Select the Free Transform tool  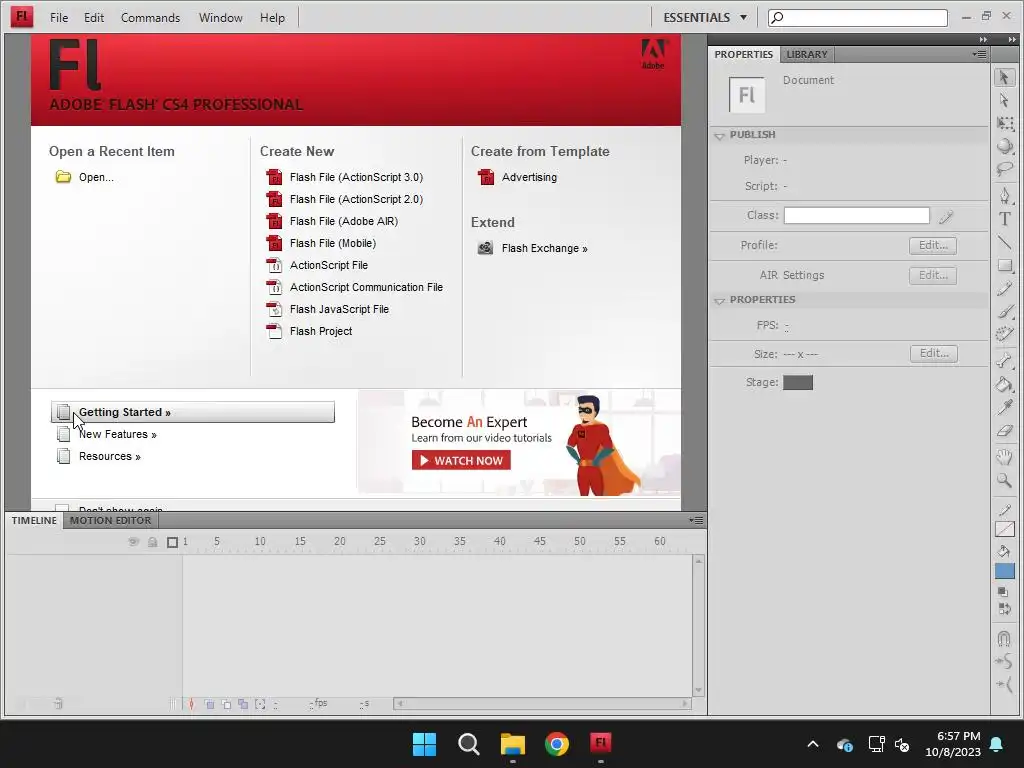coord(1004,123)
